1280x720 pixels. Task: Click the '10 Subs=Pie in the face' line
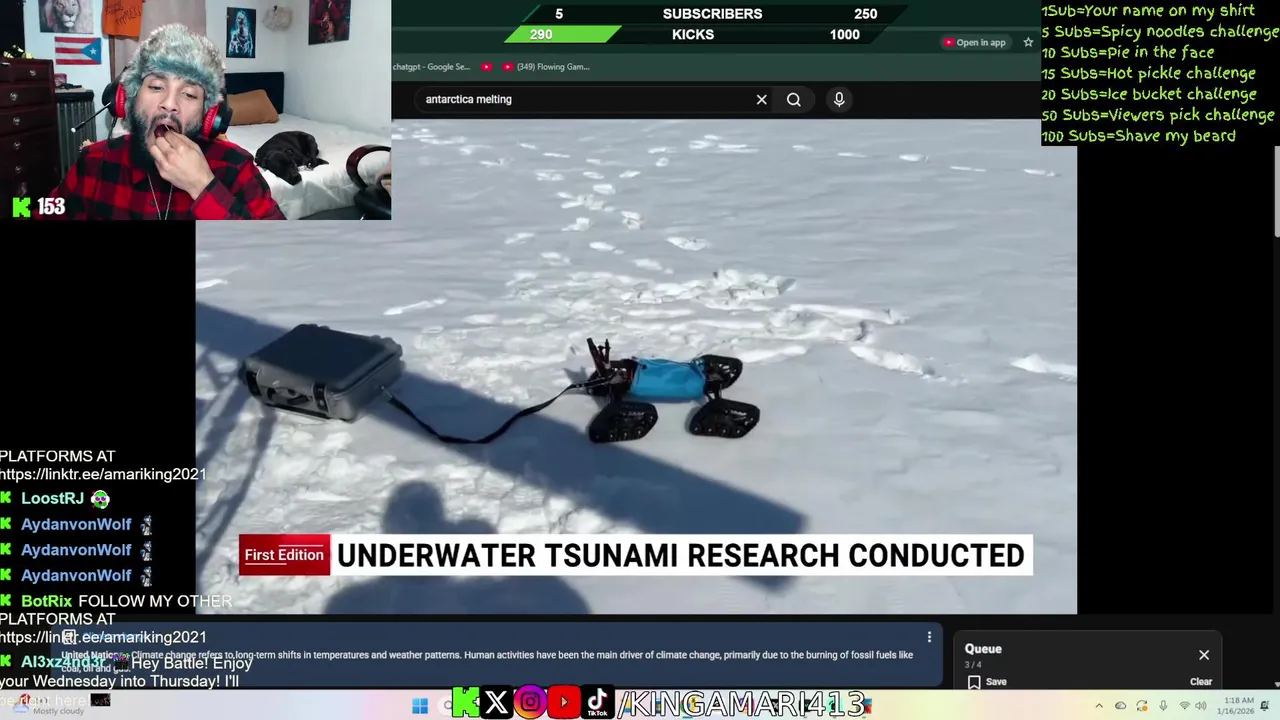point(1128,52)
